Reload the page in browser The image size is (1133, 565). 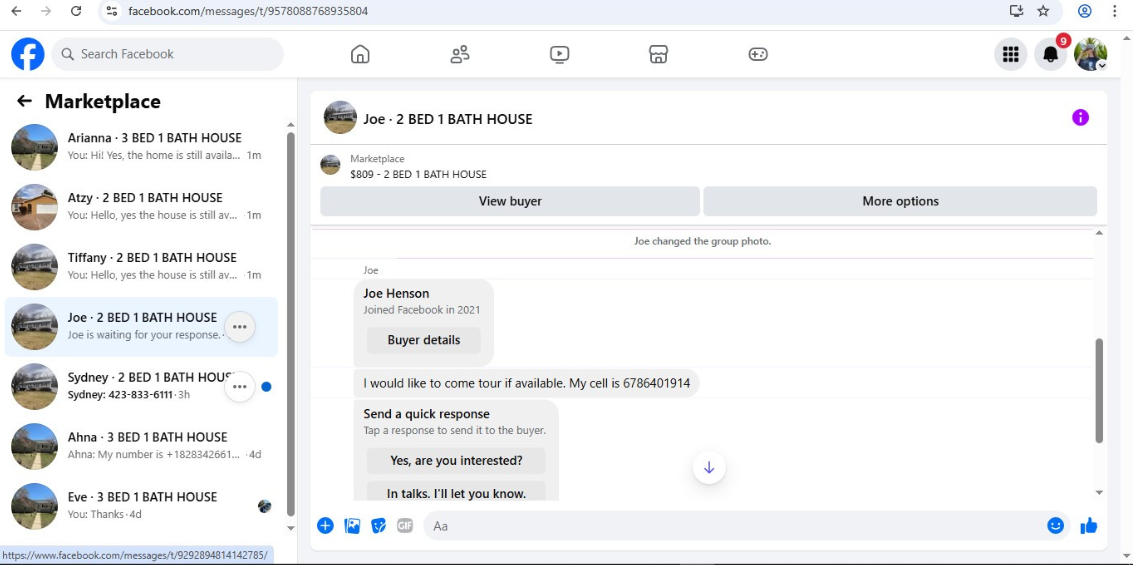click(x=76, y=11)
